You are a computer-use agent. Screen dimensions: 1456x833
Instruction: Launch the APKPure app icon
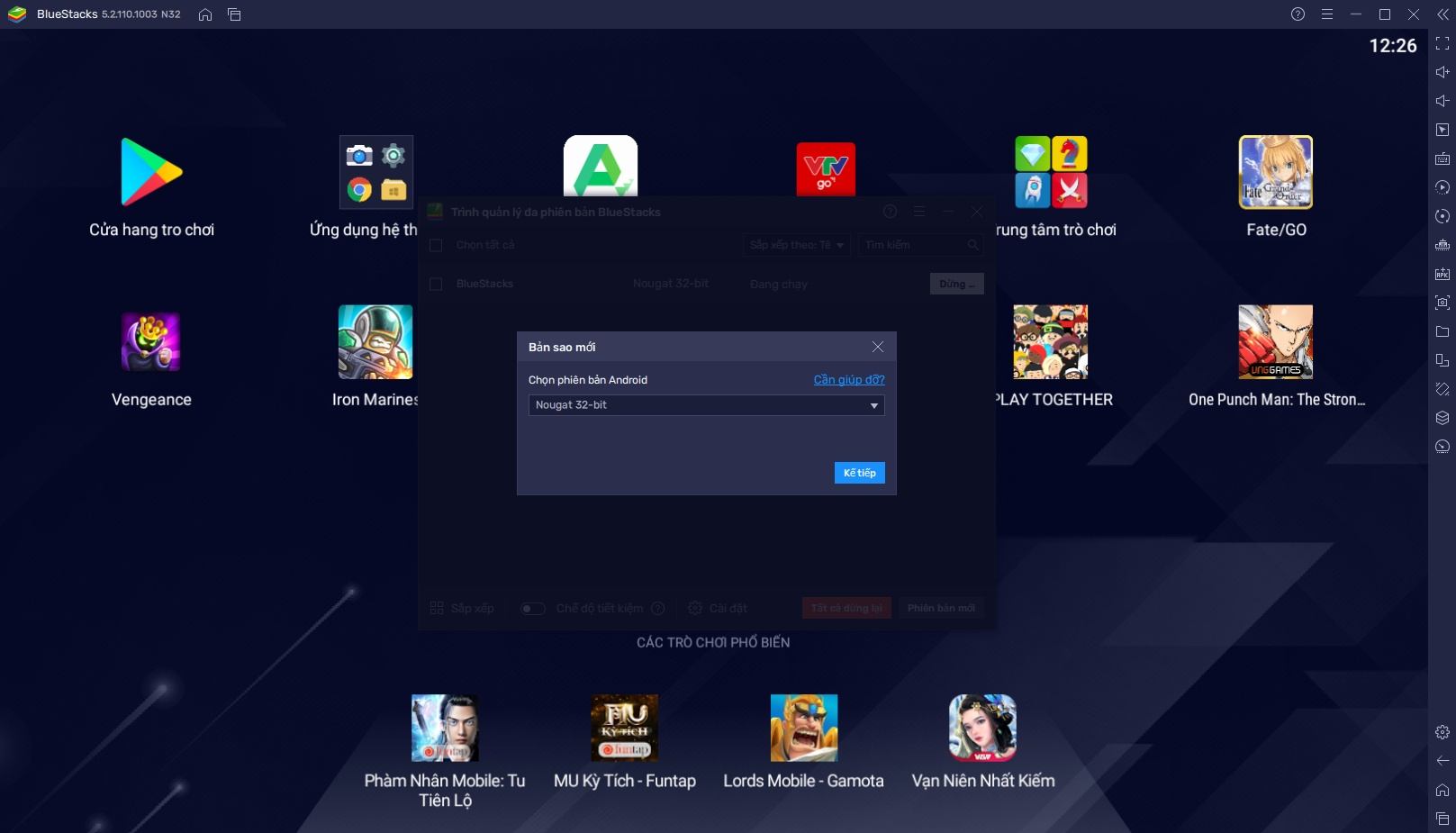click(601, 167)
